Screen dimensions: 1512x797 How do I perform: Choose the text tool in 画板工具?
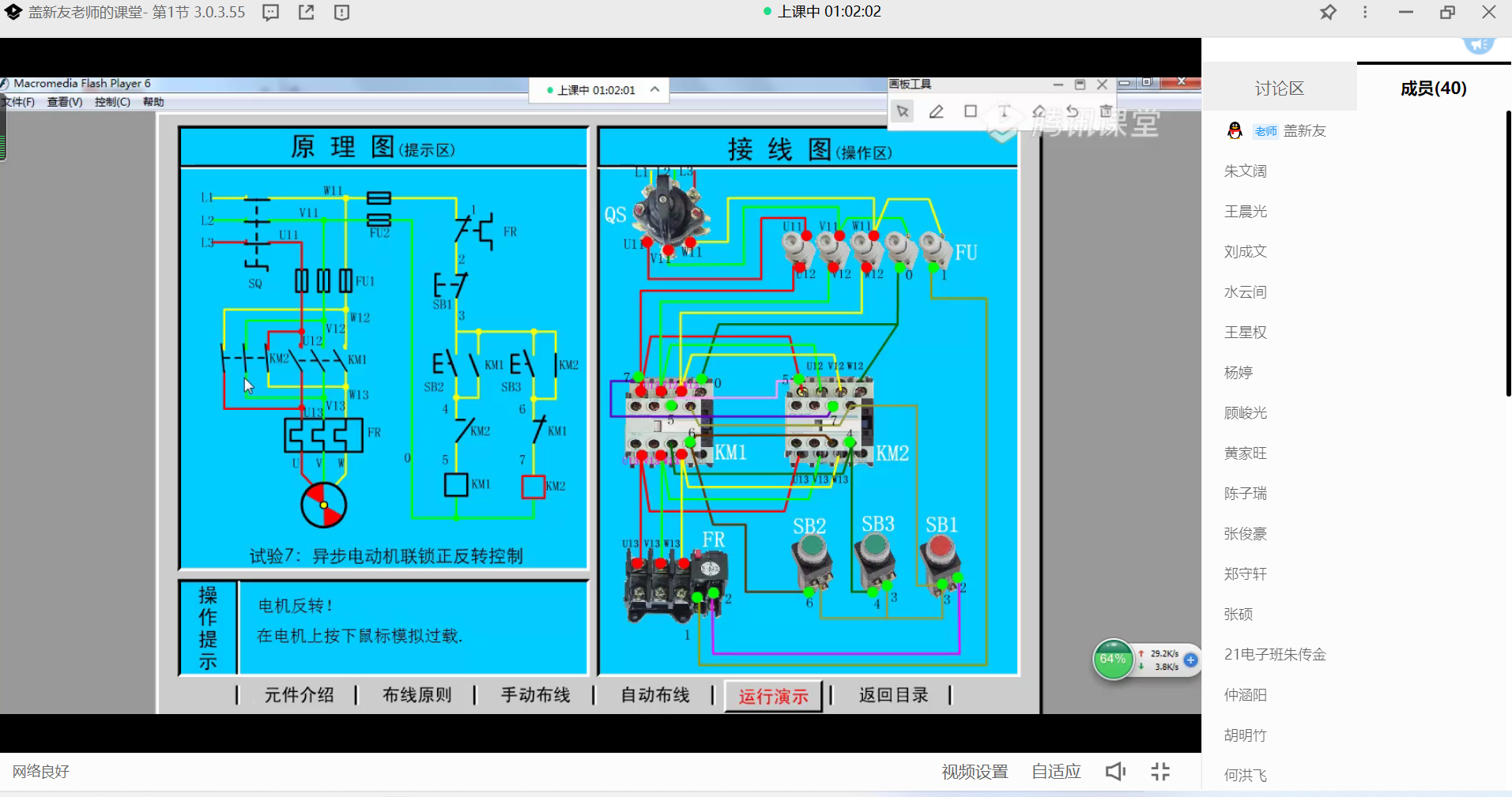pyautogui.click(x=1004, y=111)
